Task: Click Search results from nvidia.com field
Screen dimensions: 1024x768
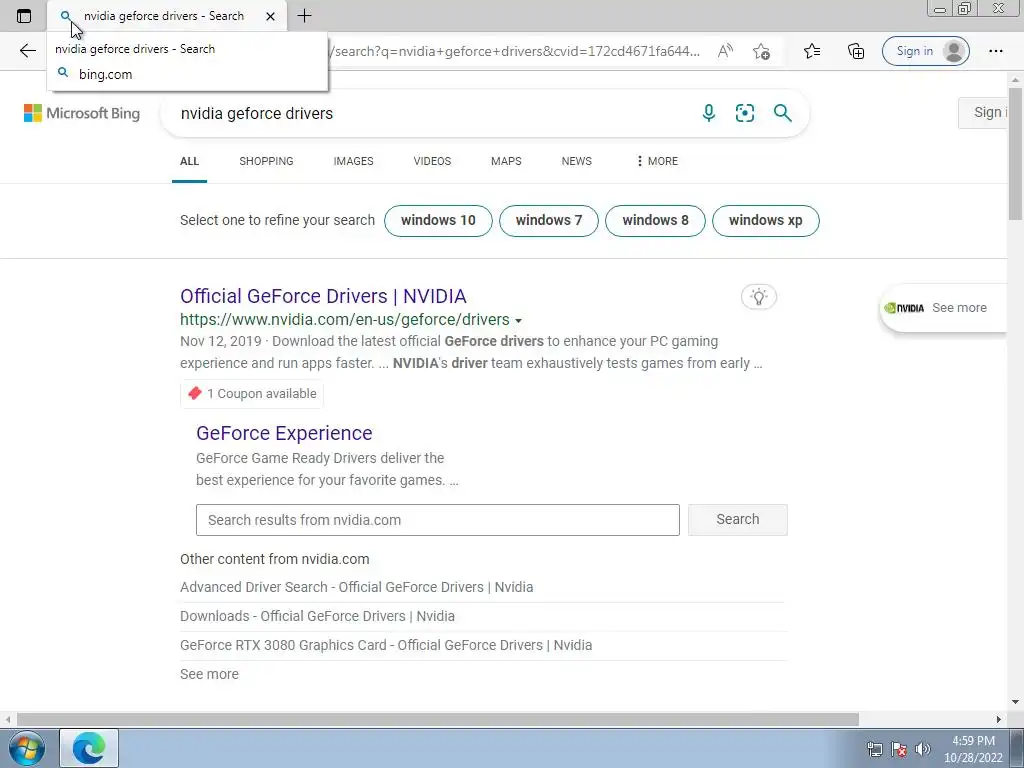Action: pos(438,520)
